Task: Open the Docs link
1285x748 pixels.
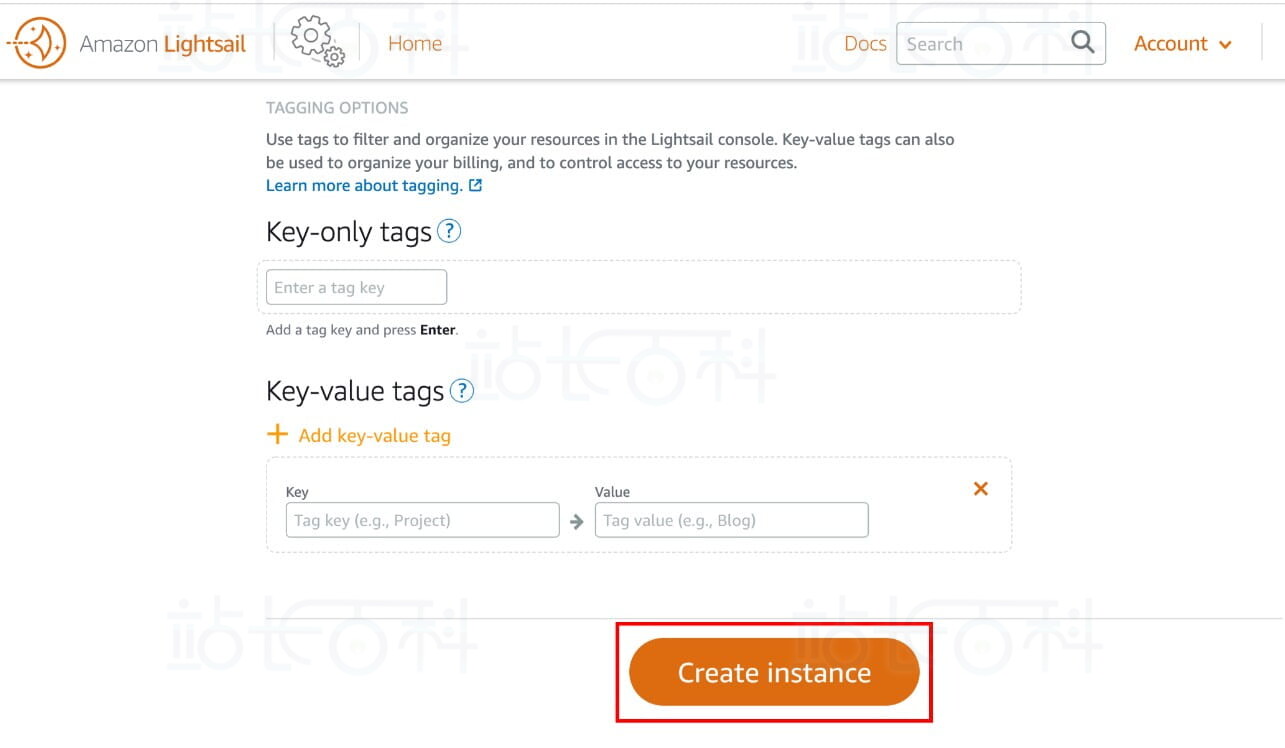Action: 865,44
